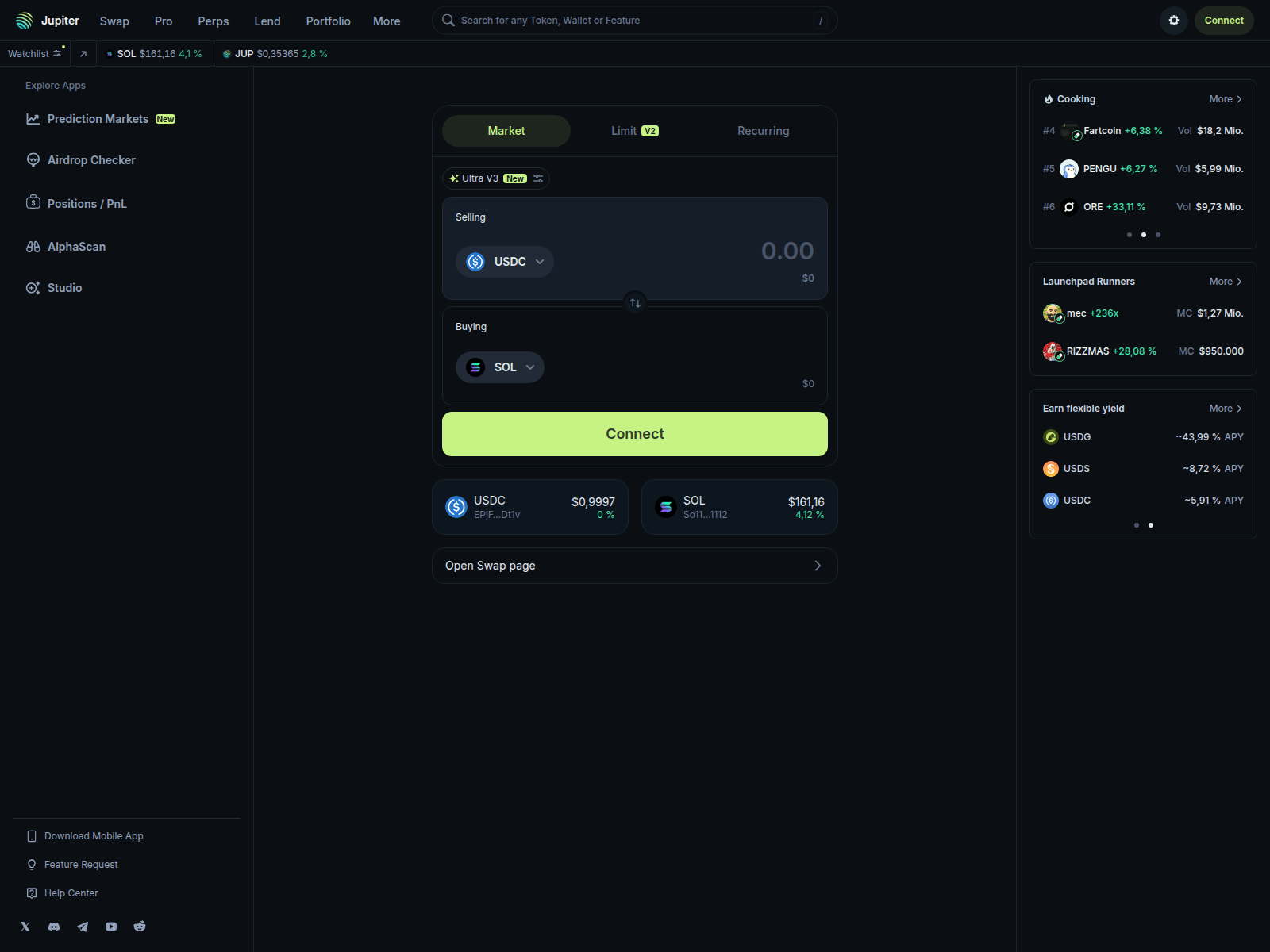This screenshot has width=1270, height=952.
Task: Open the Swap nav item
Action: [x=114, y=21]
